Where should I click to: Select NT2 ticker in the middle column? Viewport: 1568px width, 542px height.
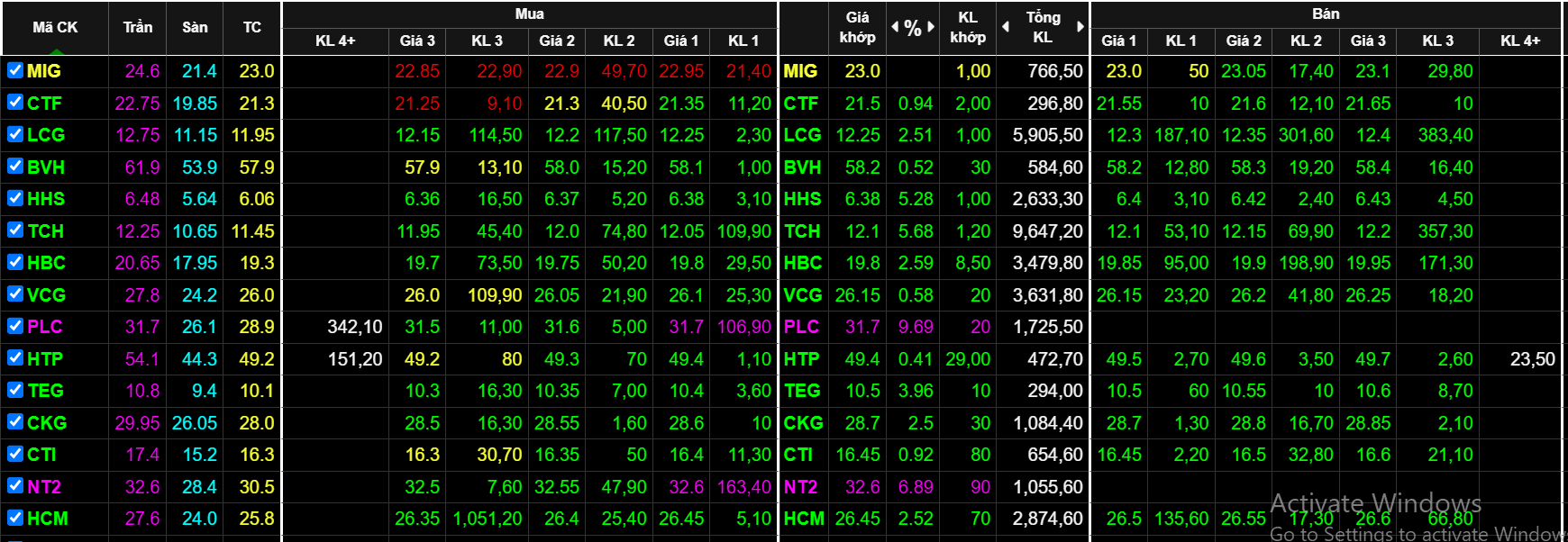pos(800,487)
